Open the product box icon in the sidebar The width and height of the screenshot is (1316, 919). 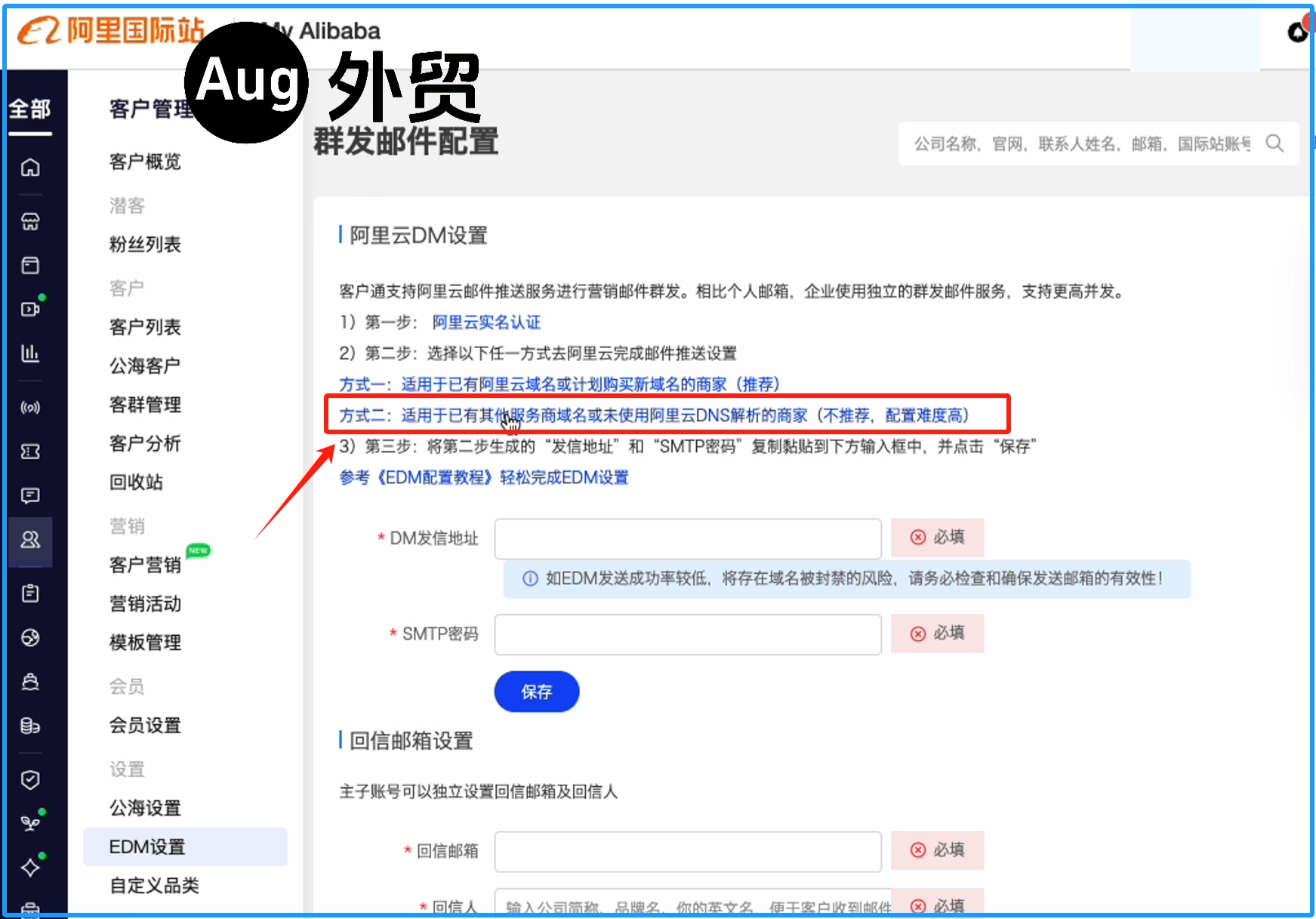tap(30, 265)
